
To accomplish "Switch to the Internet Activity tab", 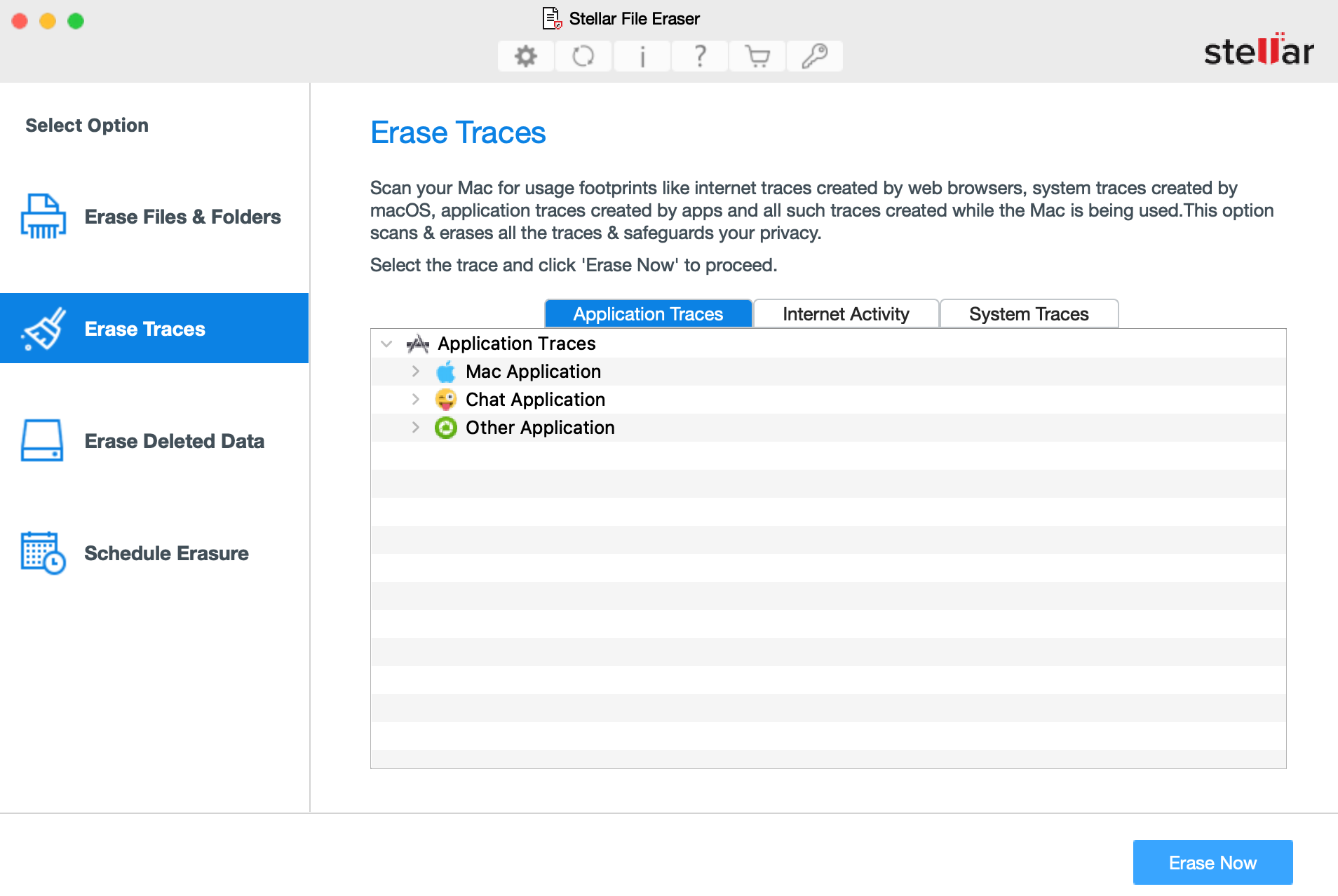I will 846,313.
